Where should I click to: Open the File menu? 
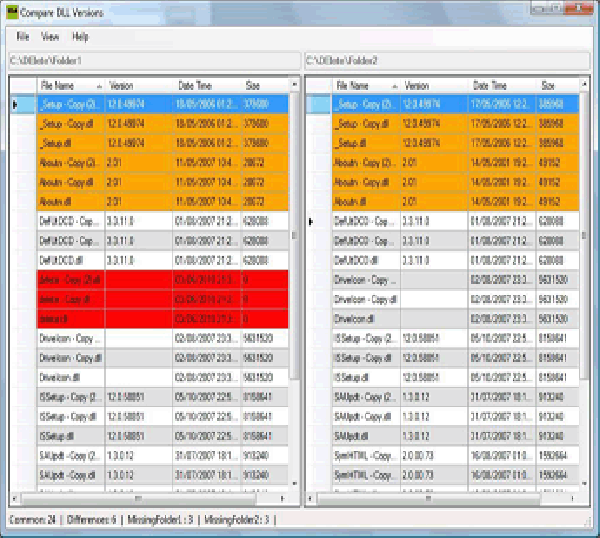(x=22, y=37)
